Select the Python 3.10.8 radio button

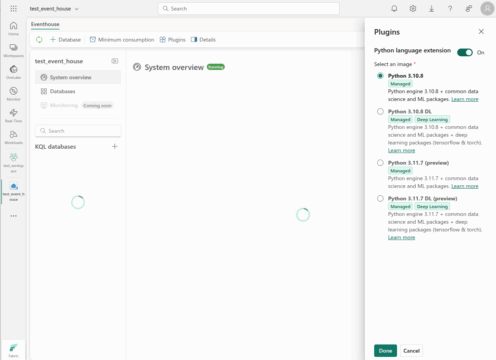click(380, 76)
